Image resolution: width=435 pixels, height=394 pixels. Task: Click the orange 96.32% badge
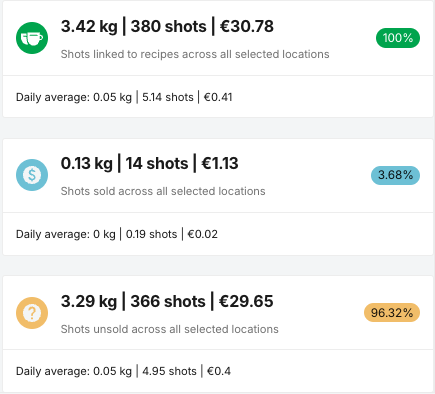(x=392, y=313)
